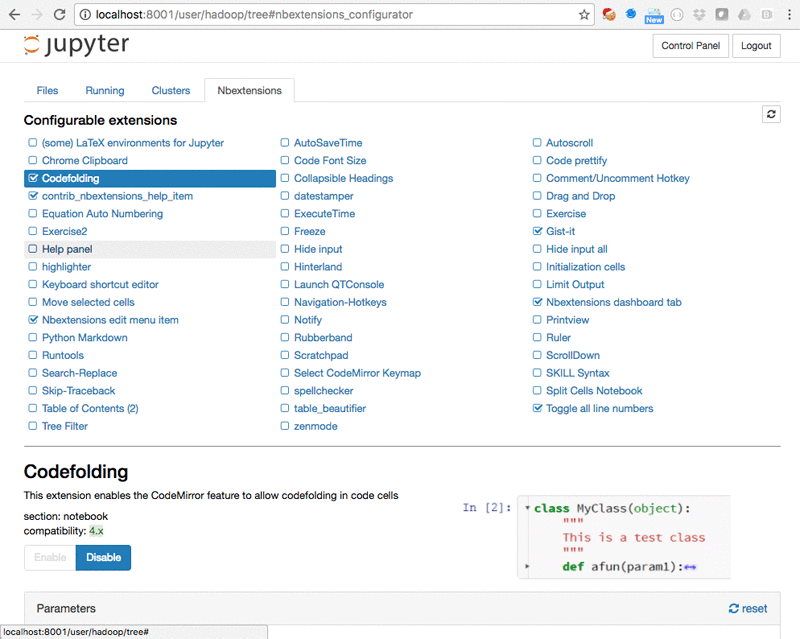Click the blue 'New' browser extension icon
Image resolution: width=800 pixels, height=639 pixels.
click(655, 15)
